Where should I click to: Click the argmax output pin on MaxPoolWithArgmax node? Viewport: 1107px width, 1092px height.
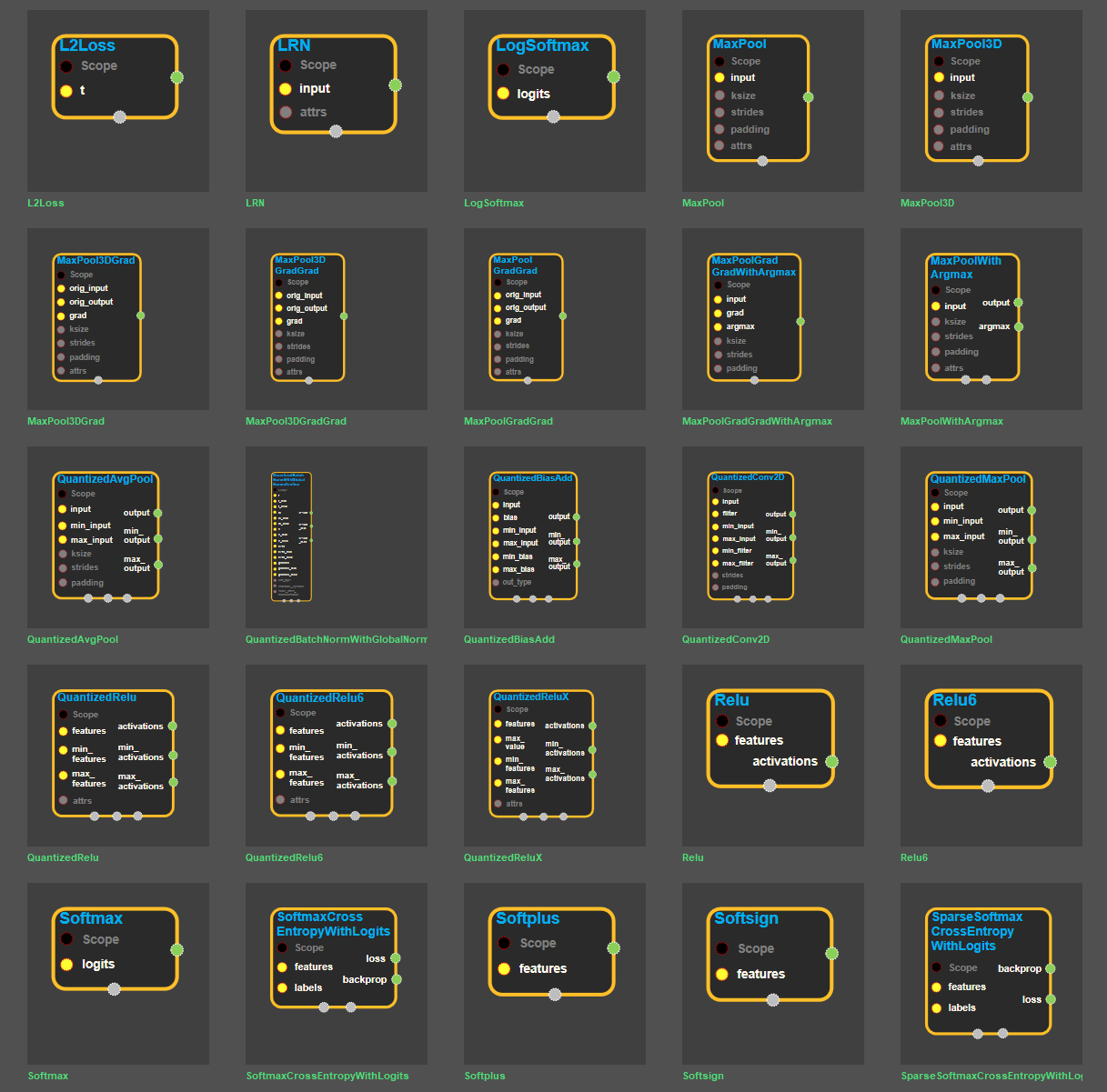[1018, 326]
